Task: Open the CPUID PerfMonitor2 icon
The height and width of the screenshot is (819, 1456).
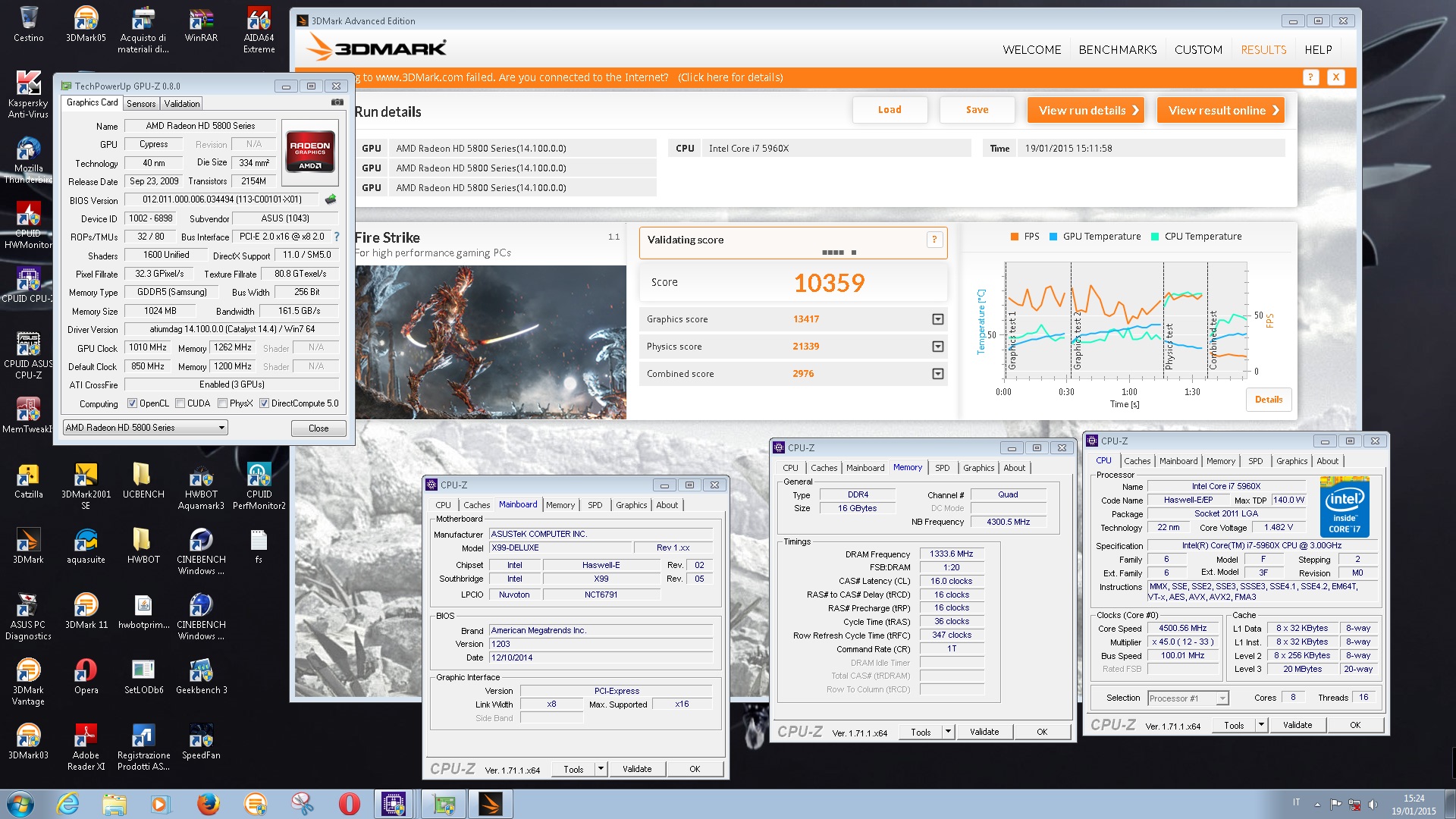Action: 259,485
